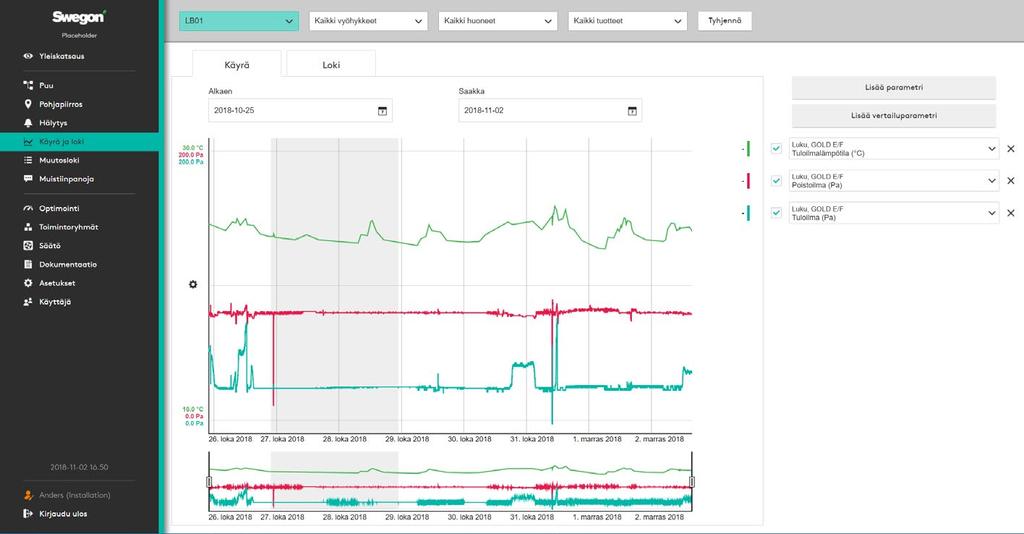Open the calendar picker for Alkaen date
This screenshot has width=1024, height=534.
coord(383,111)
